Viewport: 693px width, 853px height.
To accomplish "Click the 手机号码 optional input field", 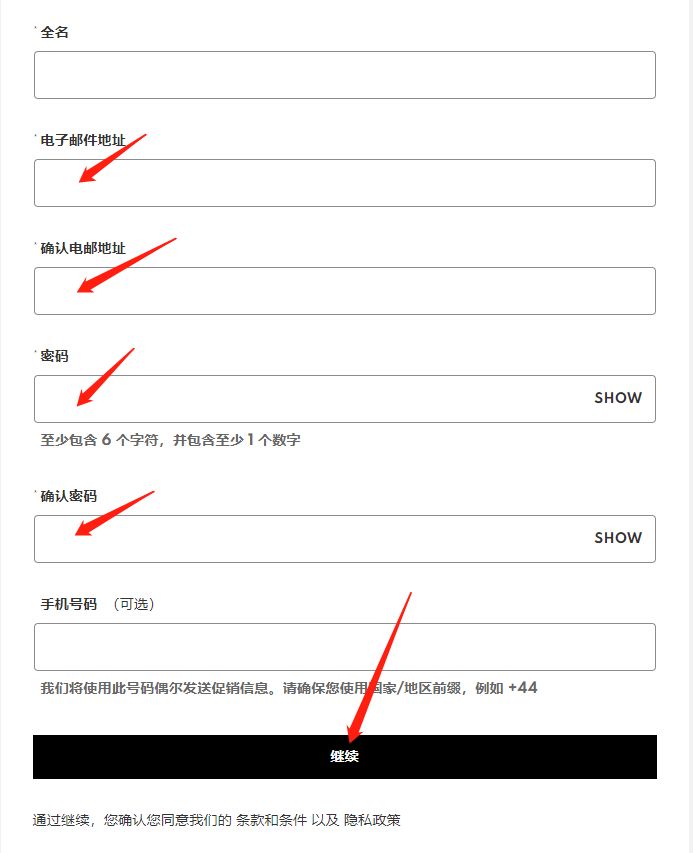I will pyautogui.click(x=344, y=647).
